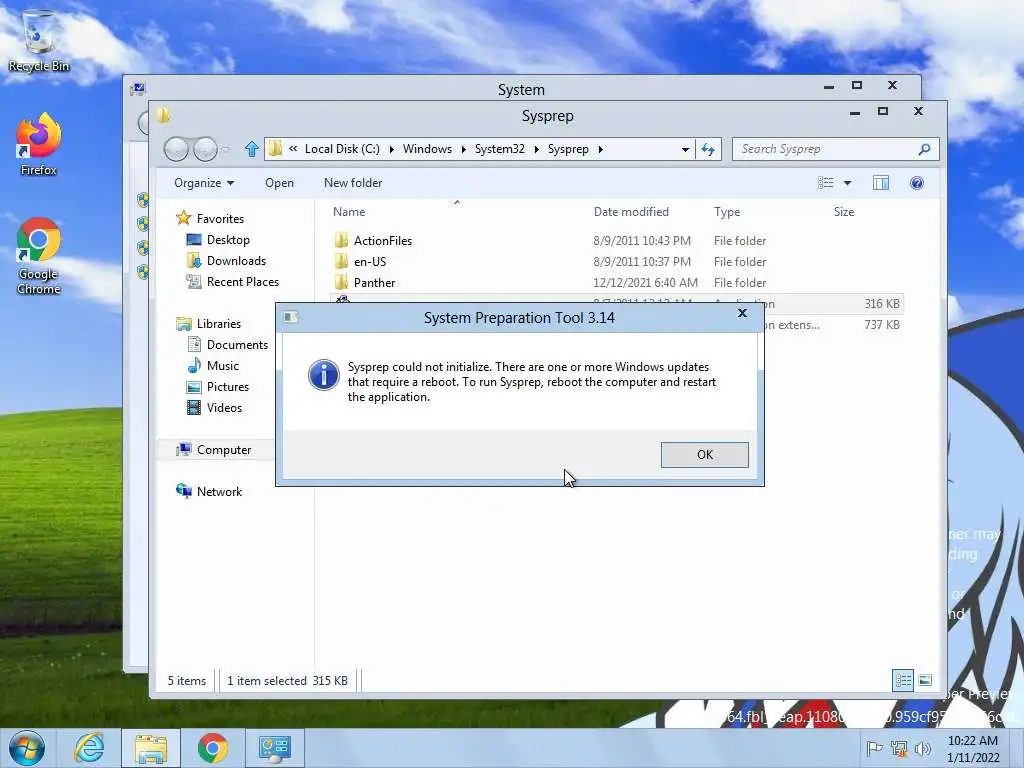Sort by the Date modified column header
The width and height of the screenshot is (1024, 768).
tap(631, 212)
